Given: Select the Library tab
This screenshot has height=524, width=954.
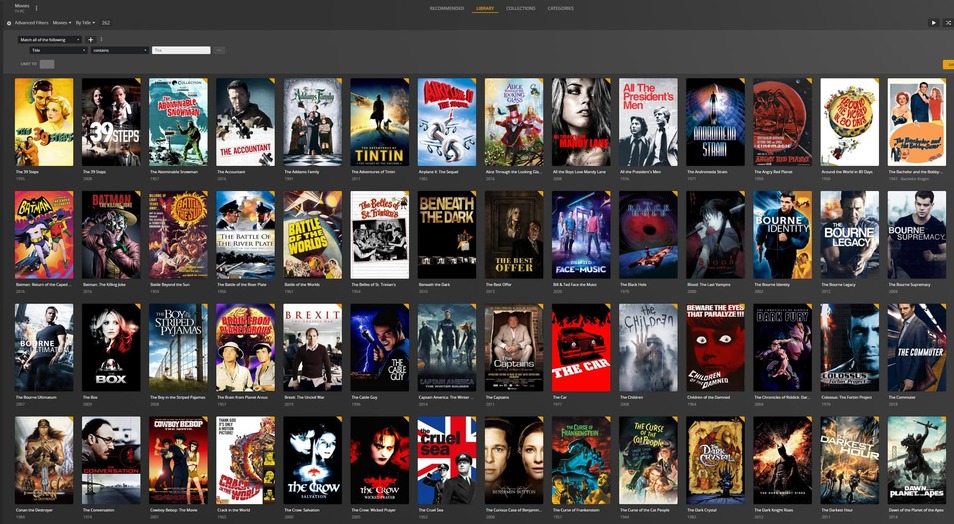Looking at the screenshot, I should pos(485,9).
